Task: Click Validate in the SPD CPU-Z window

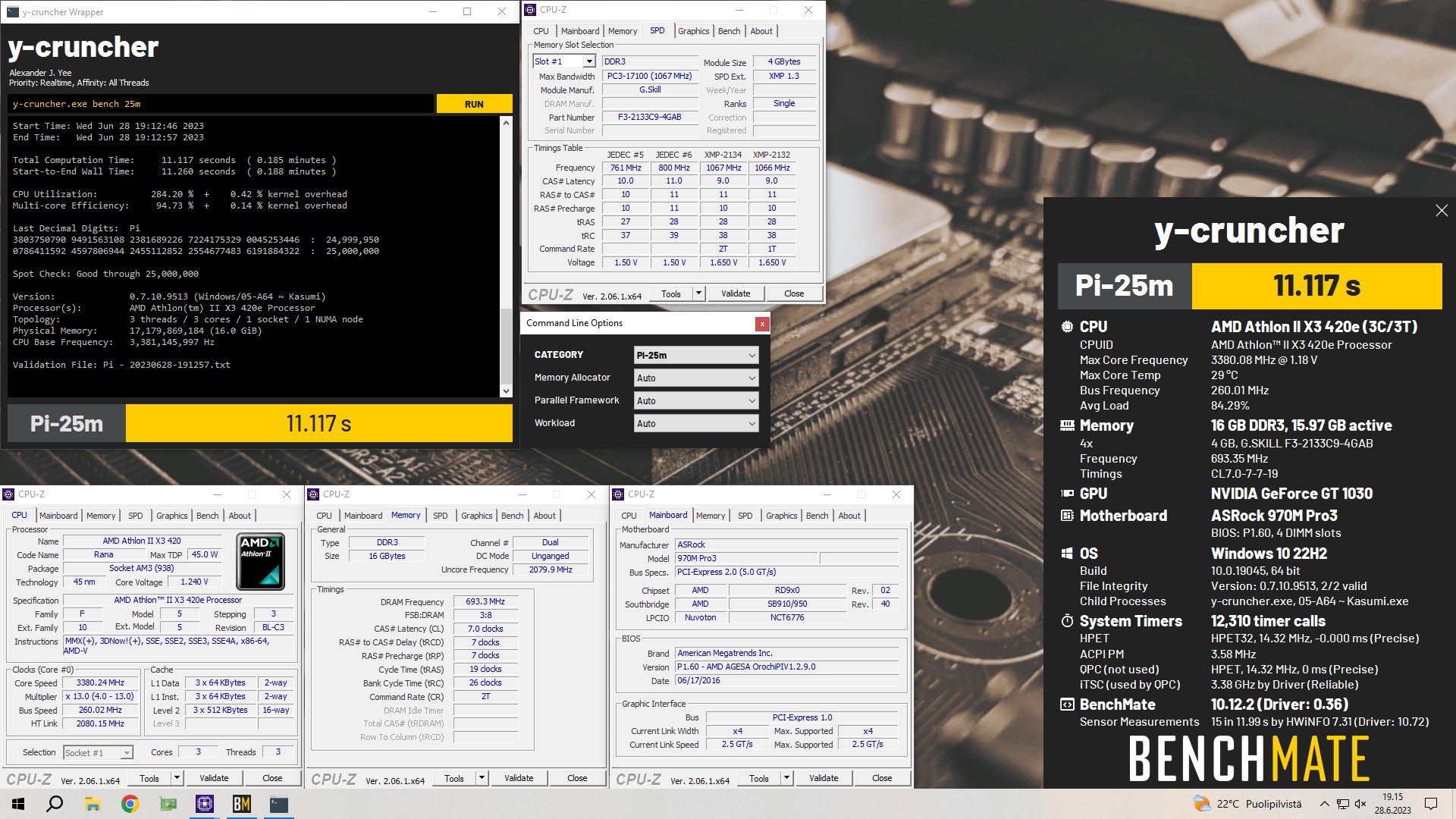Action: tap(736, 293)
